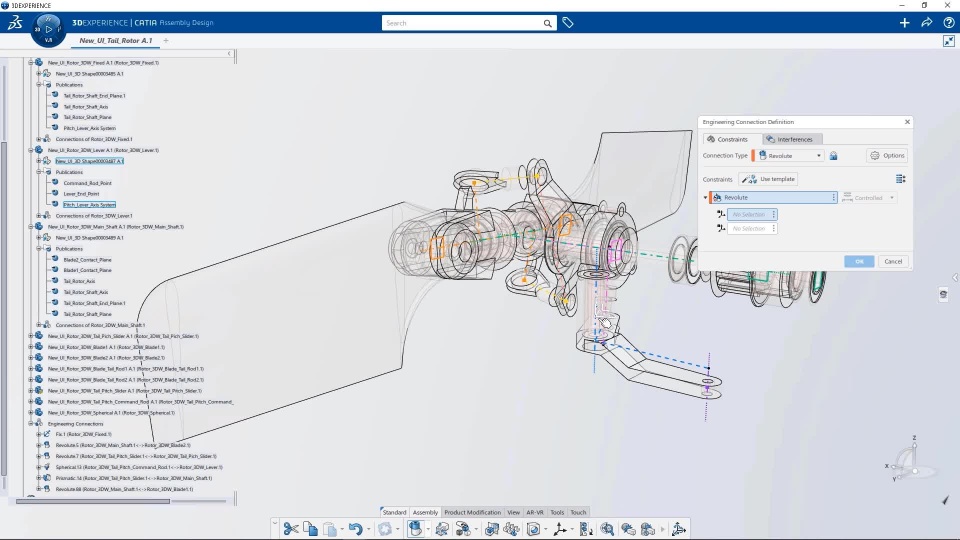Click the first No Selection field
Image resolution: width=960 pixels, height=540 pixels.
tap(752, 214)
